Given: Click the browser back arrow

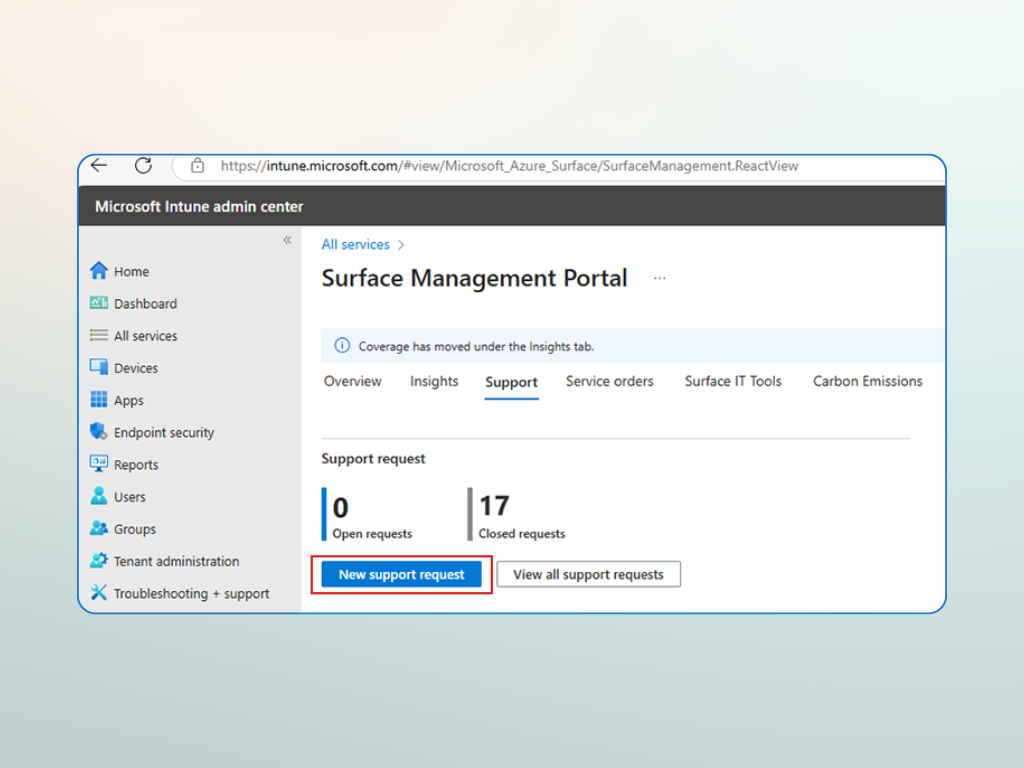Looking at the screenshot, I should click(x=99, y=165).
